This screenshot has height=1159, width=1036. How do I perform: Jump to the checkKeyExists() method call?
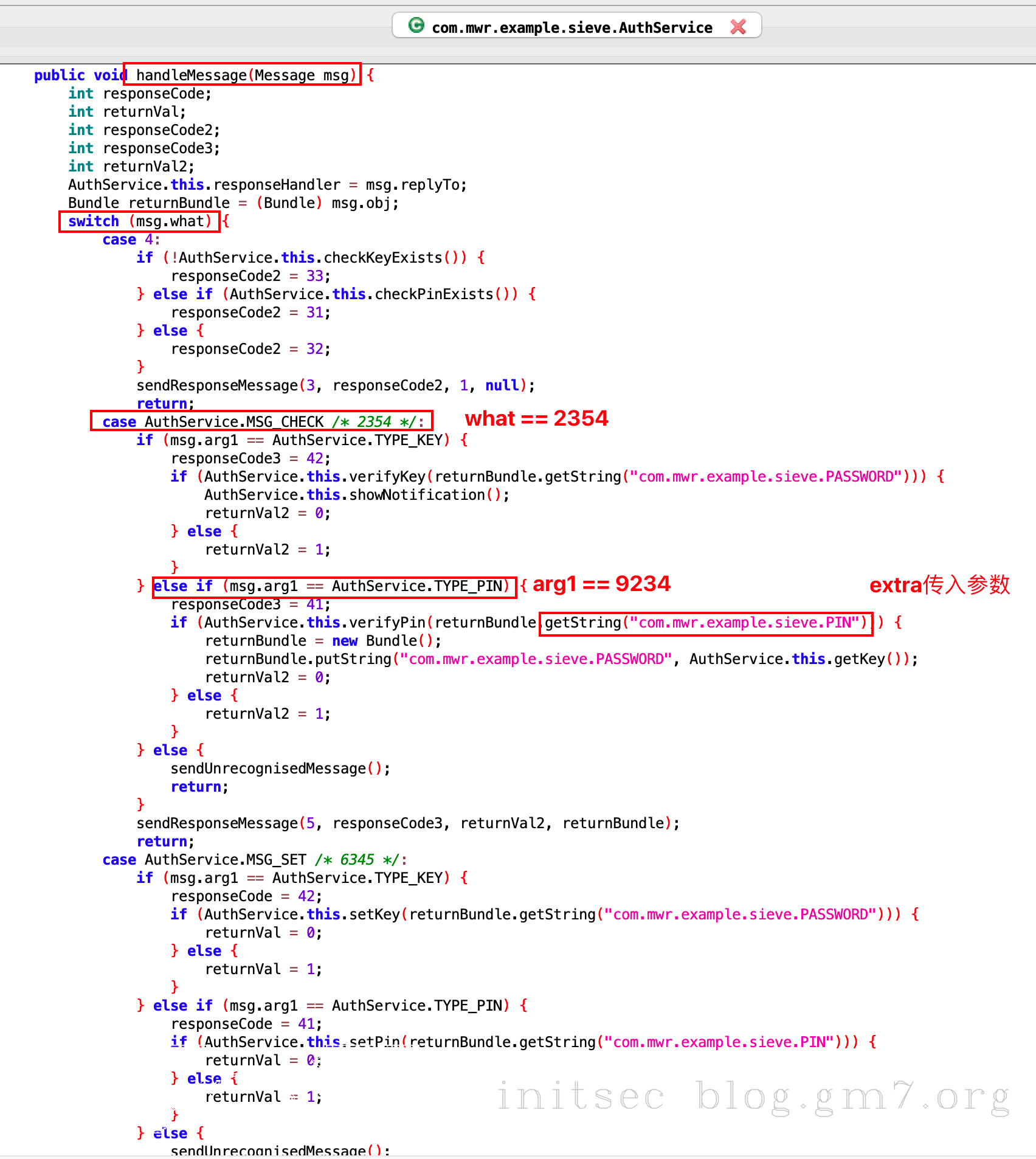382,257
